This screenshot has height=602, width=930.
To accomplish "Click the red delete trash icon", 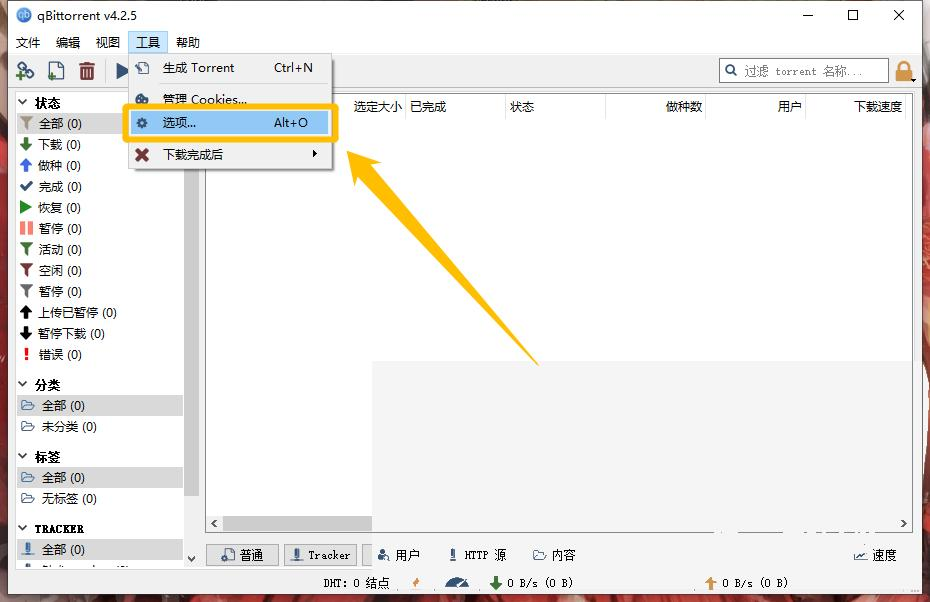I will 87,71.
